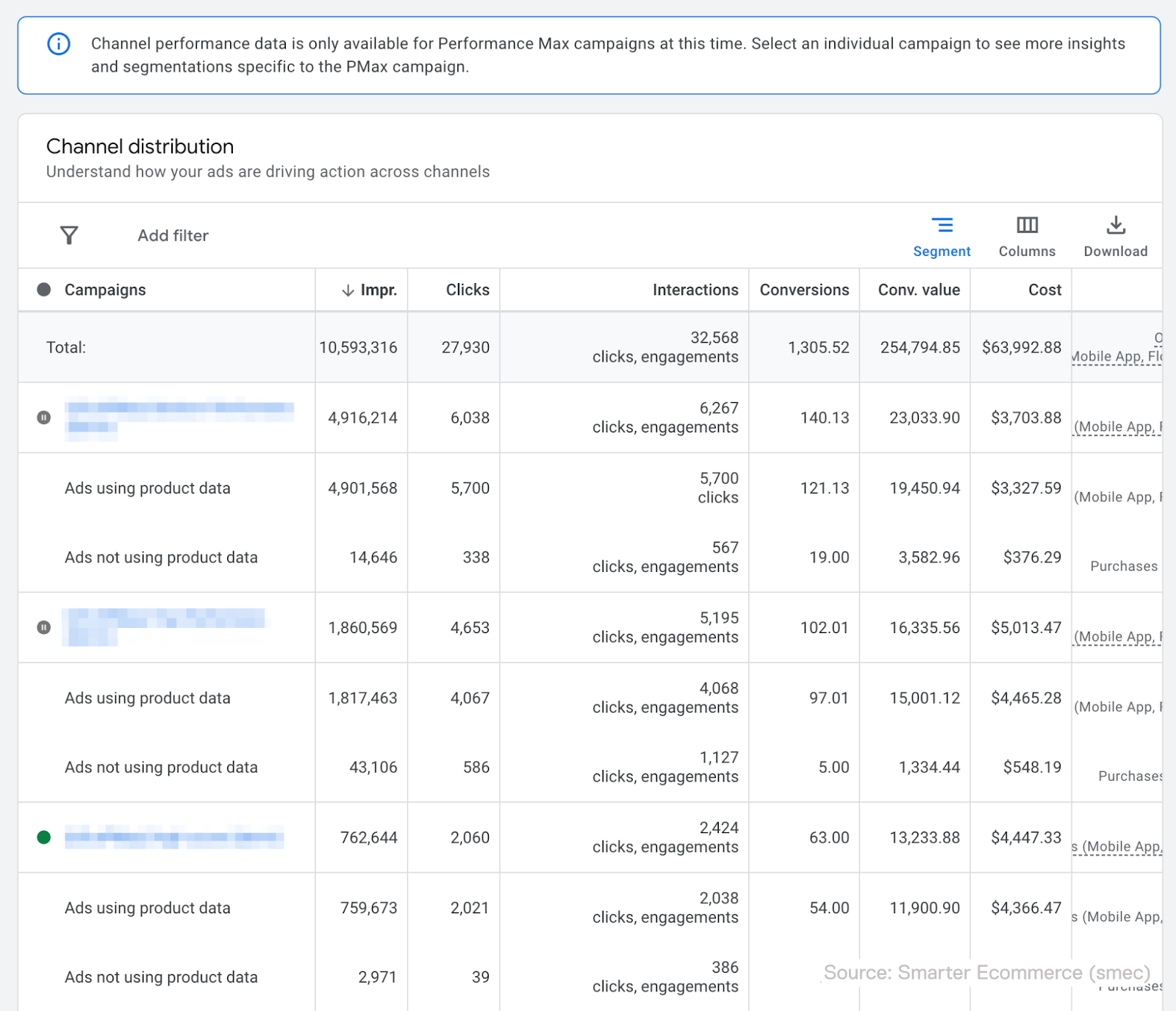The width and height of the screenshot is (1176, 1011).
Task: Sort by the Conversions column
Action: (804, 290)
